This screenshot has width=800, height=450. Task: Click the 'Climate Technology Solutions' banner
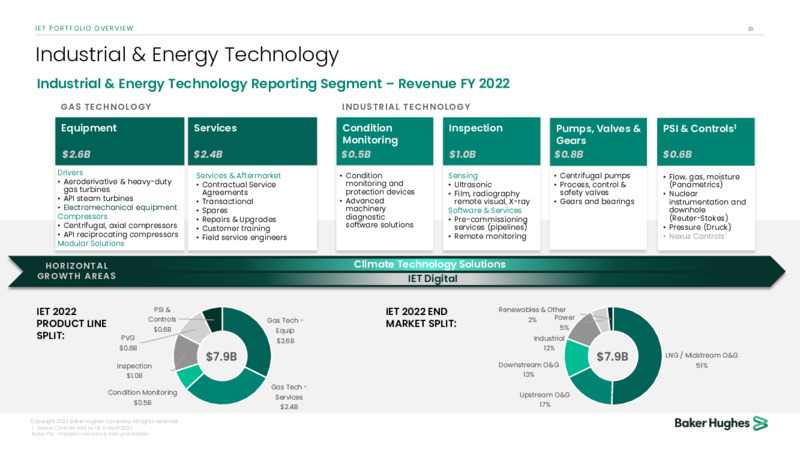(430, 264)
